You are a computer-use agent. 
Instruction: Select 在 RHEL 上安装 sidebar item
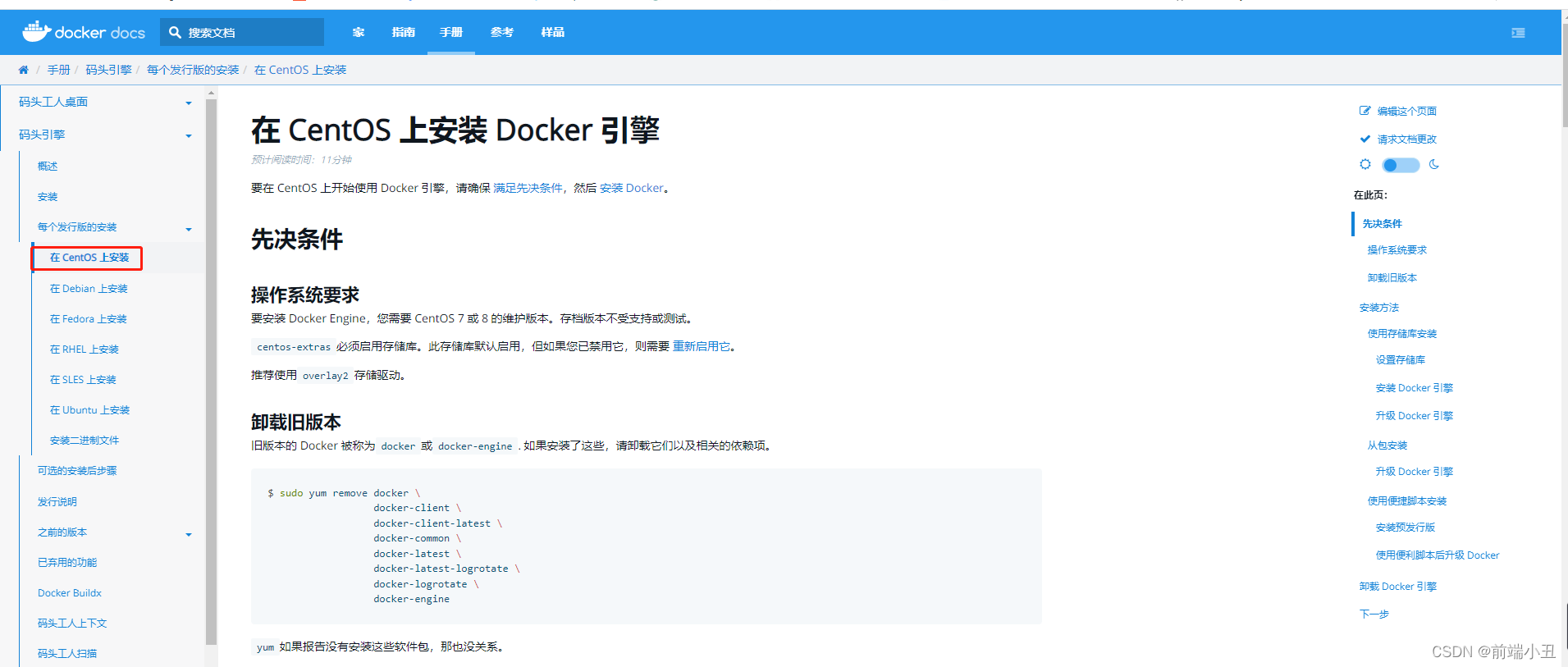pos(85,349)
